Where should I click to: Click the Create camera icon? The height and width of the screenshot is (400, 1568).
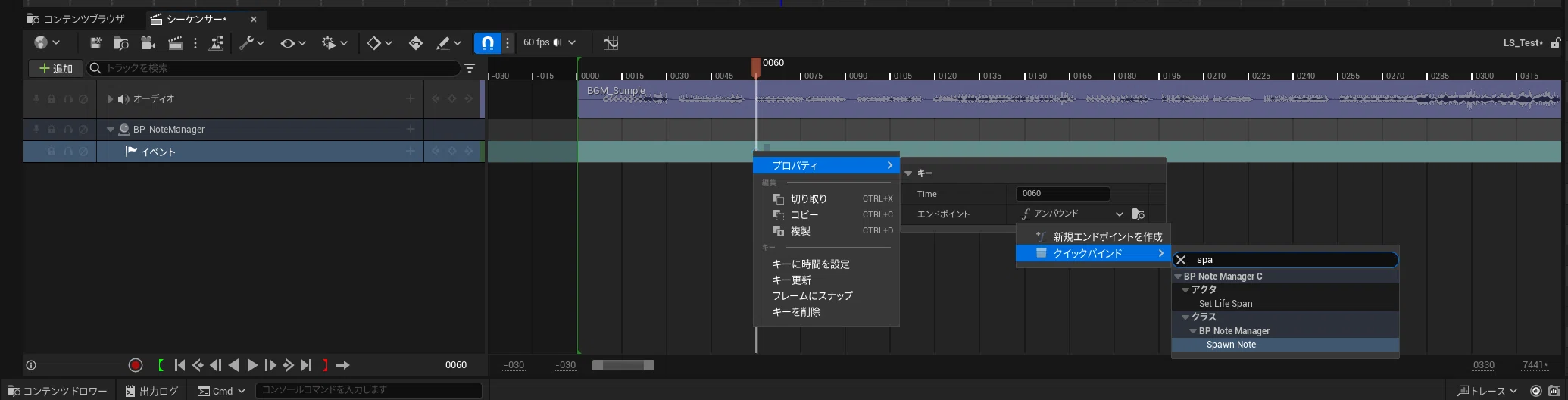pos(148,43)
